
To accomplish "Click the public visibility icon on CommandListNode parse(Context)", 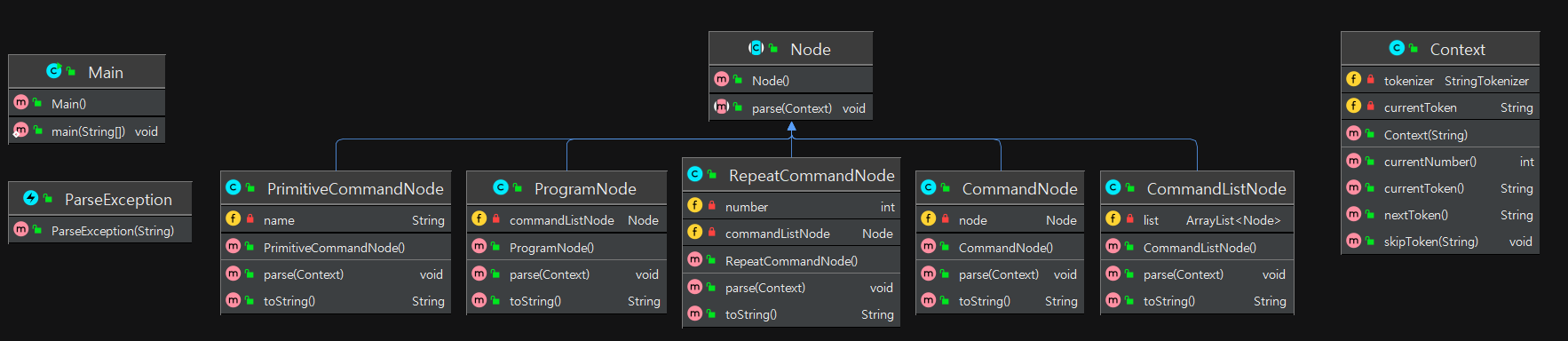I will tap(1129, 274).
